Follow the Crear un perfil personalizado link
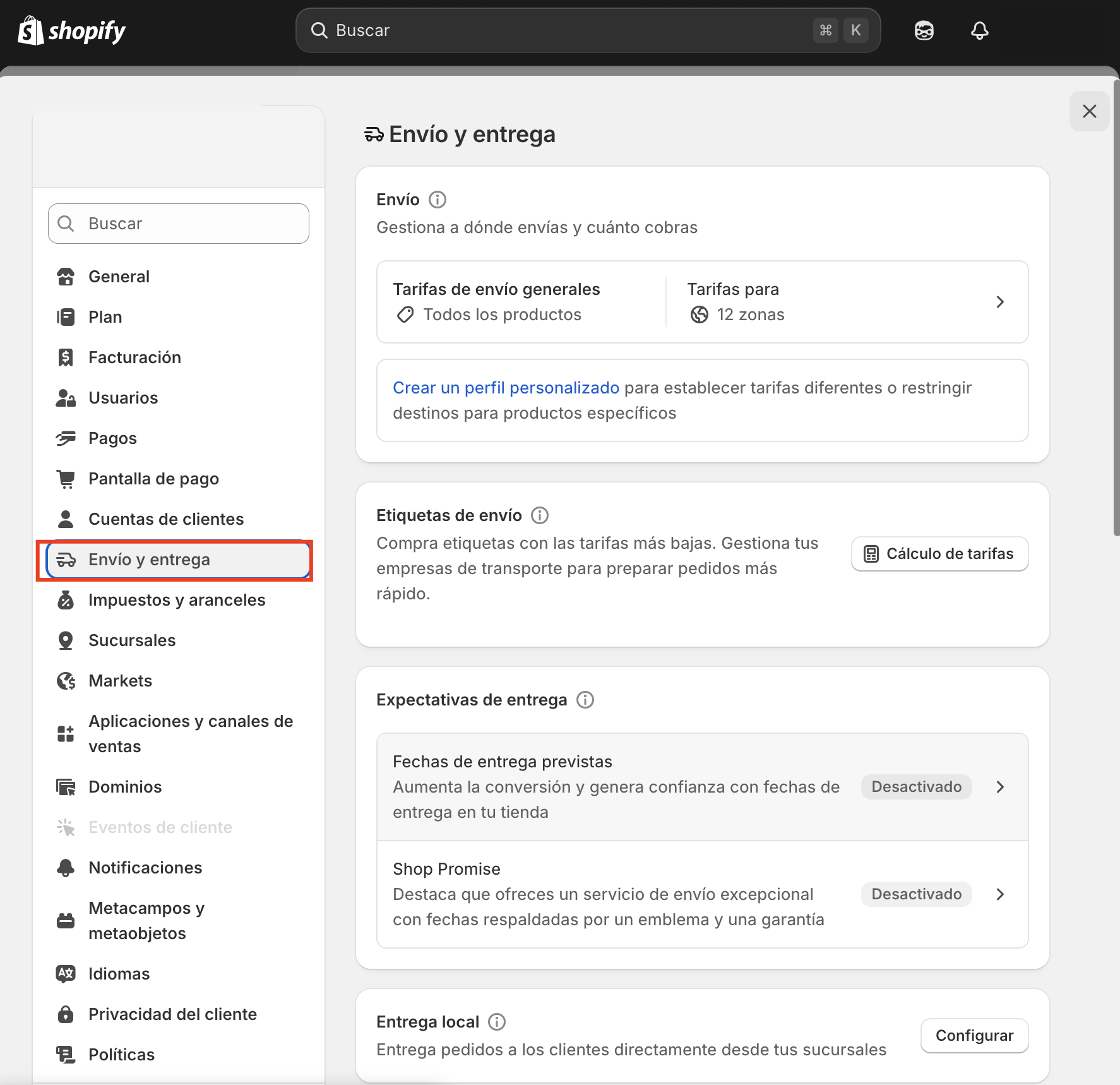The image size is (1120, 1085). pos(506,388)
